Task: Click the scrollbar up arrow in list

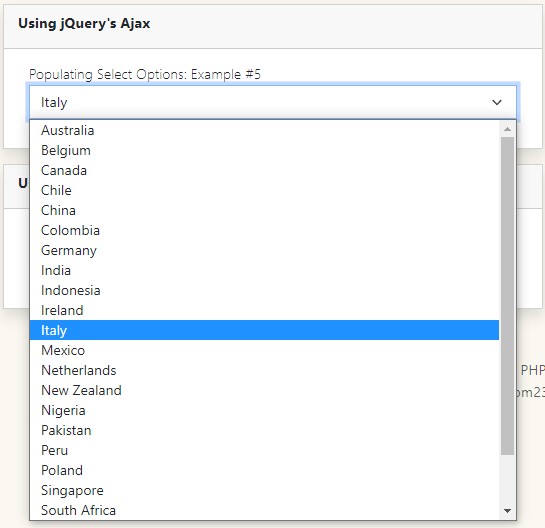Action: (x=507, y=129)
